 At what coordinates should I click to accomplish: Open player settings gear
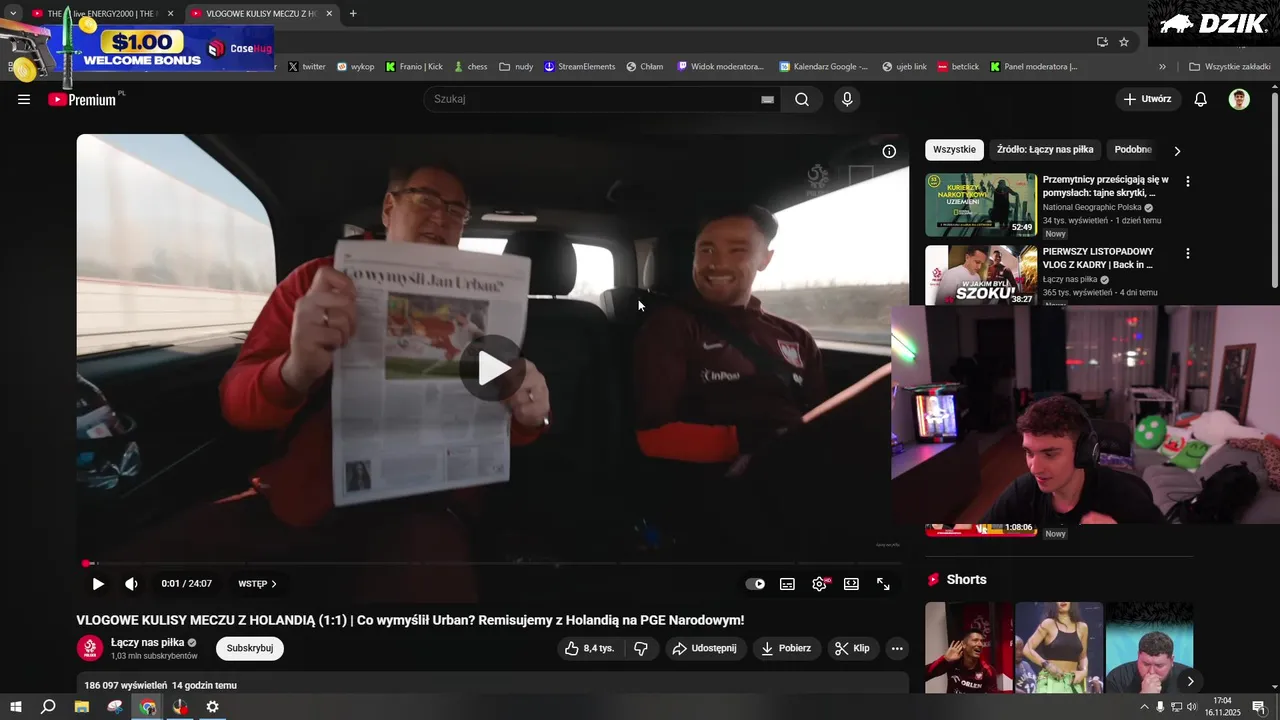pos(820,584)
